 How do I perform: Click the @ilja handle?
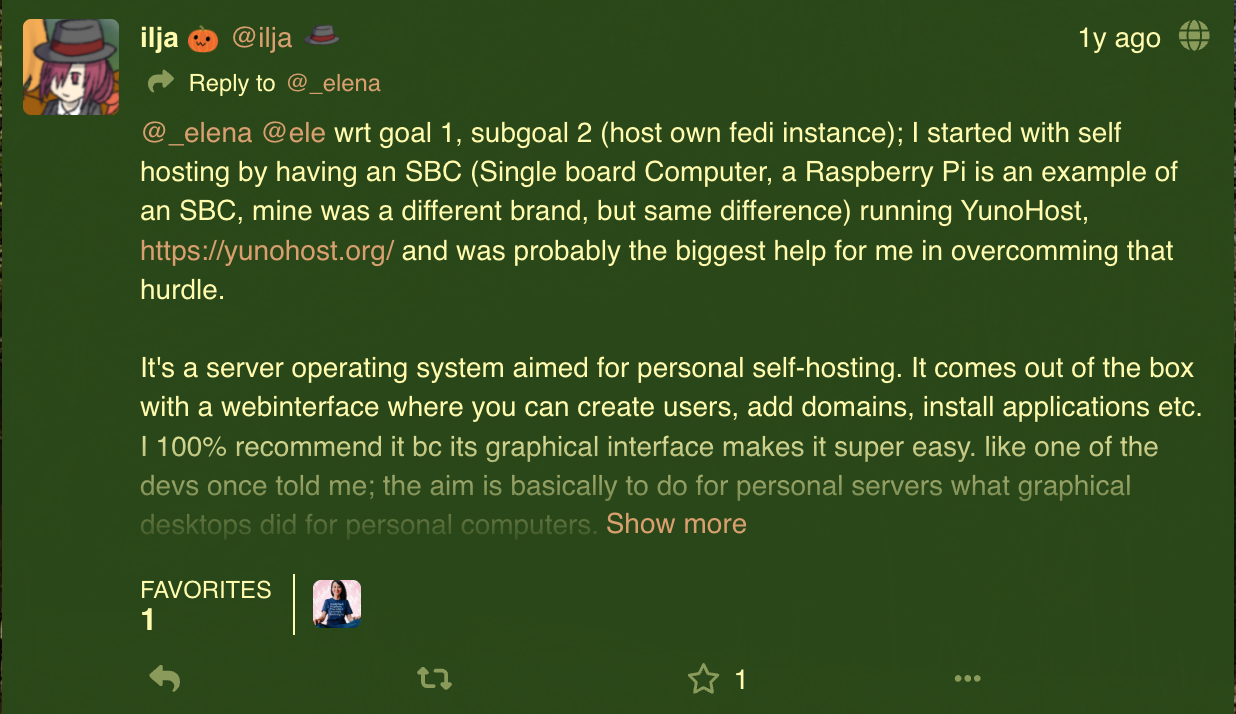click(262, 39)
